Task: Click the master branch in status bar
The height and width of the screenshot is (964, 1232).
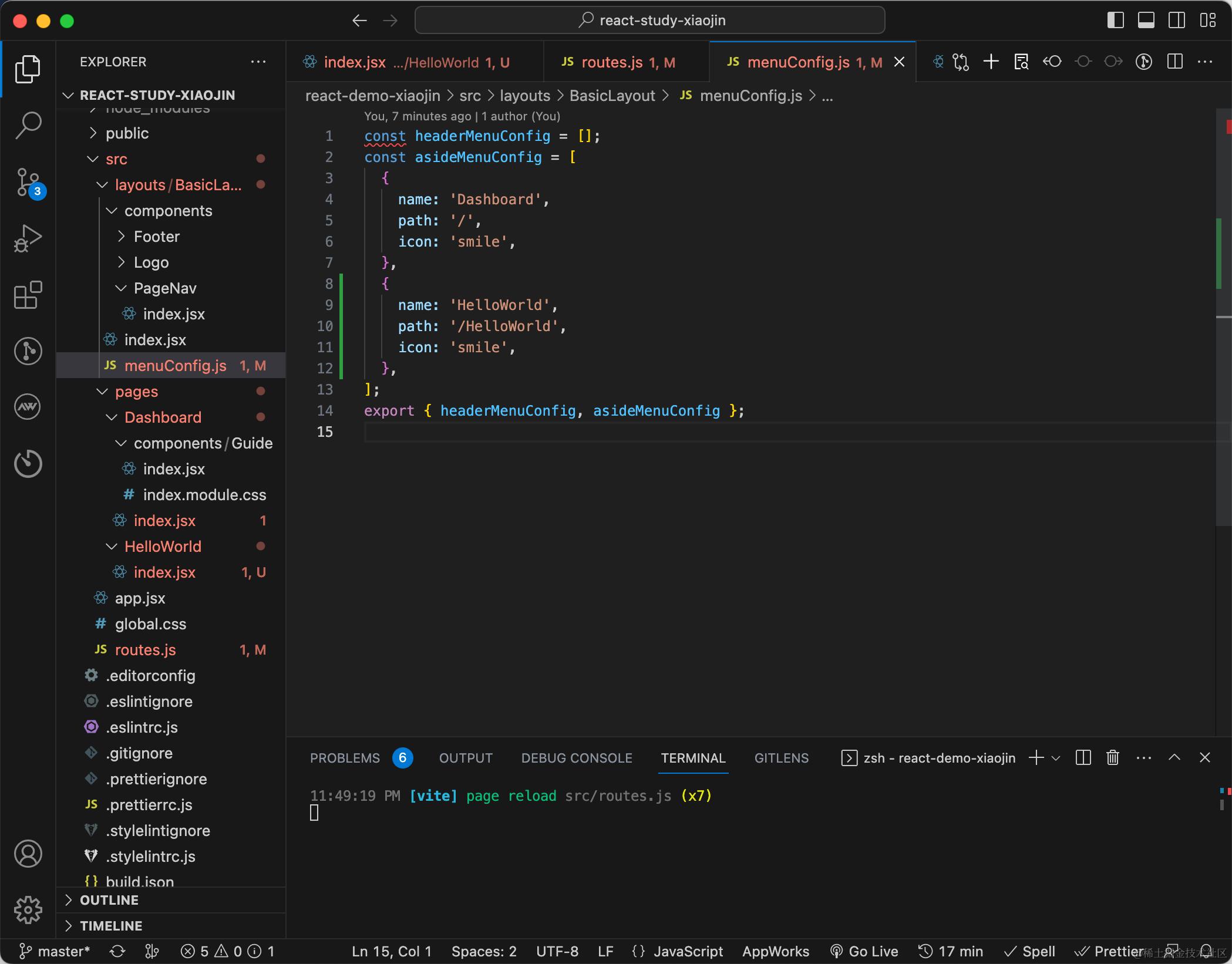Action: [55, 951]
